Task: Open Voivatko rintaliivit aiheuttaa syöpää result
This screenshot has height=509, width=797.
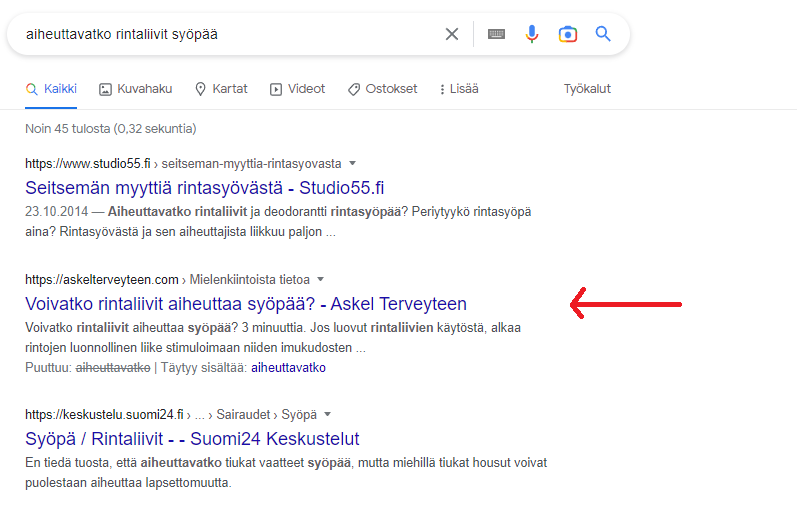Action: tap(246, 304)
